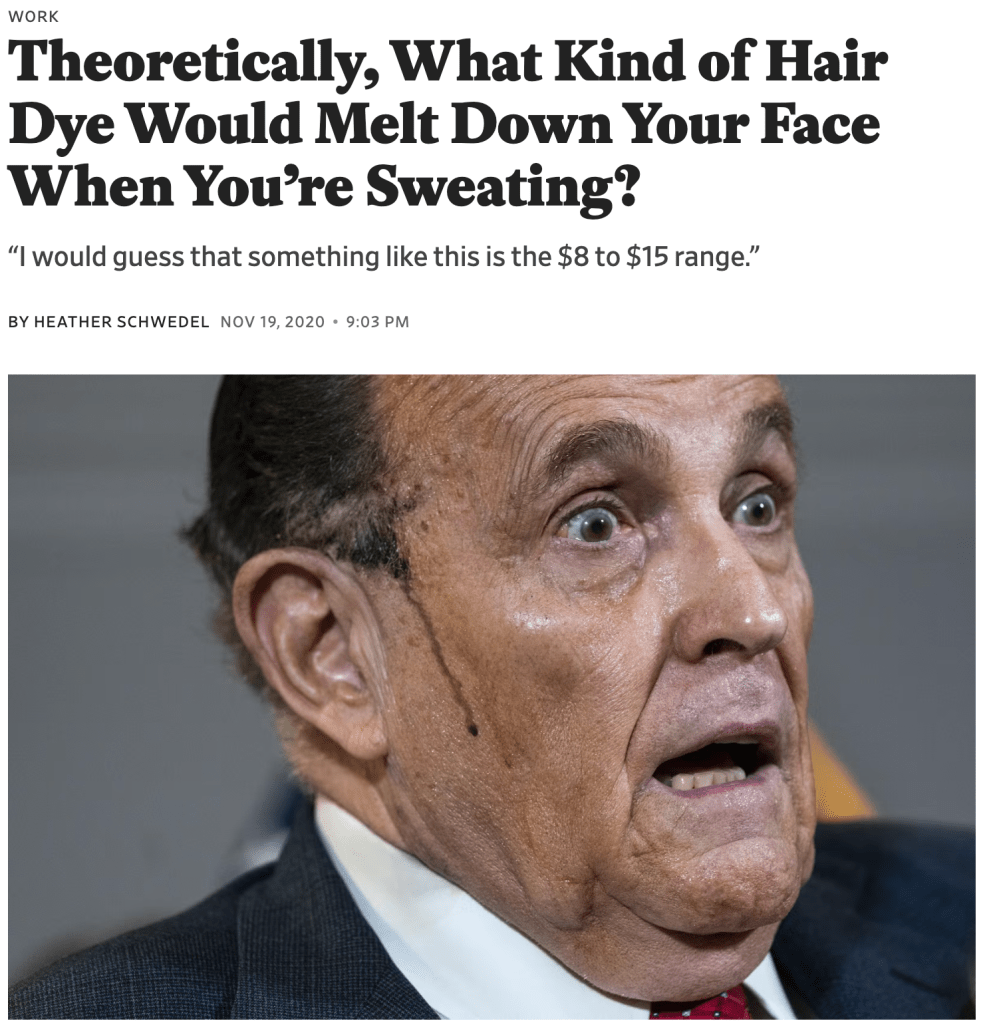Click author name Heather Schwedel
The width and height of the screenshot is (987, 1023).
[x=121, y=322]
